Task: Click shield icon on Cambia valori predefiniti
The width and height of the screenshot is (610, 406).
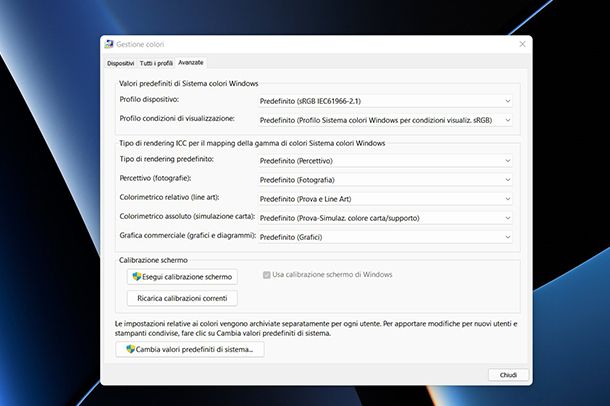Action: coord(131,349)
